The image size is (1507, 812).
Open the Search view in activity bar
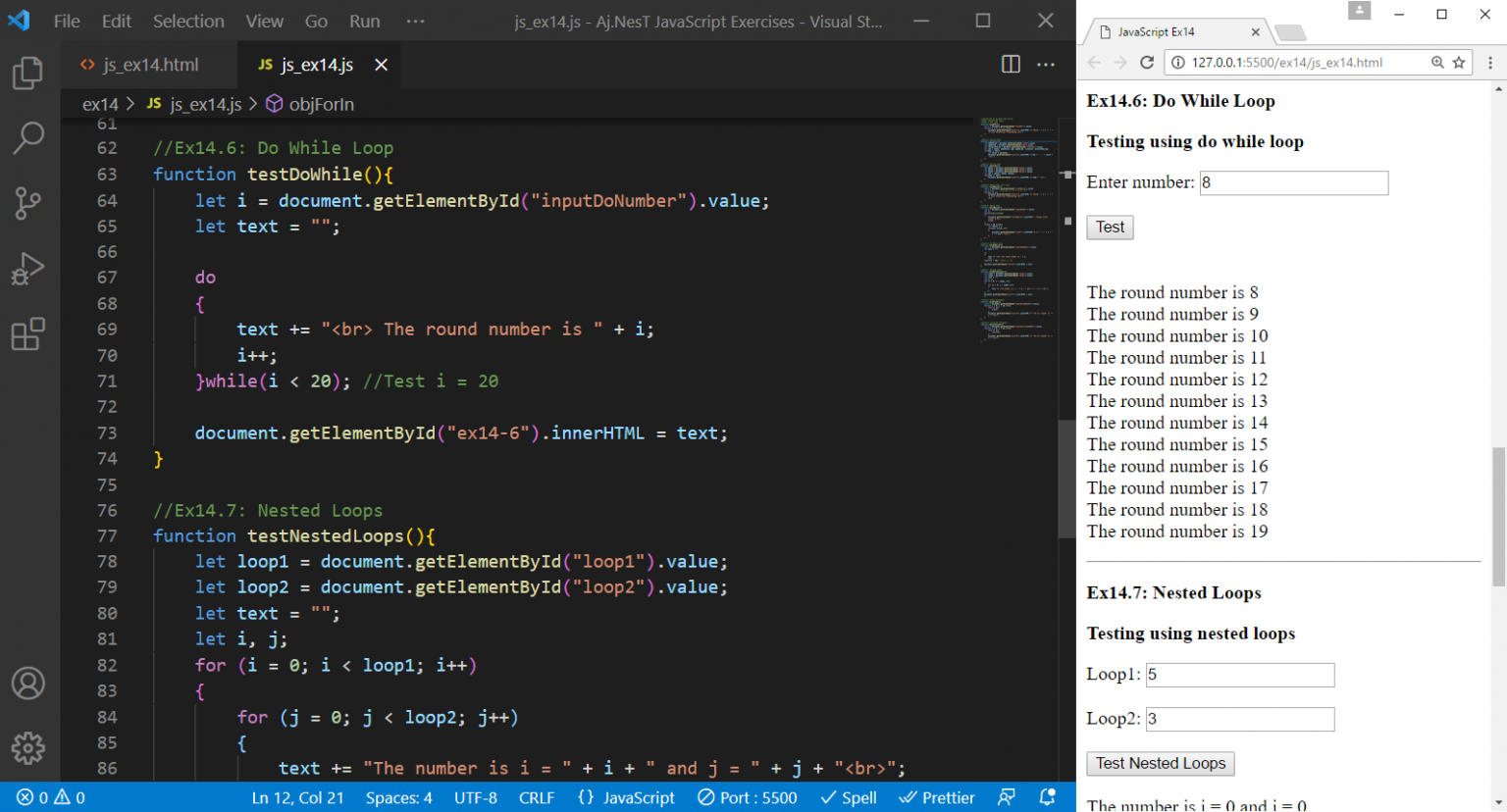(27, 138)
